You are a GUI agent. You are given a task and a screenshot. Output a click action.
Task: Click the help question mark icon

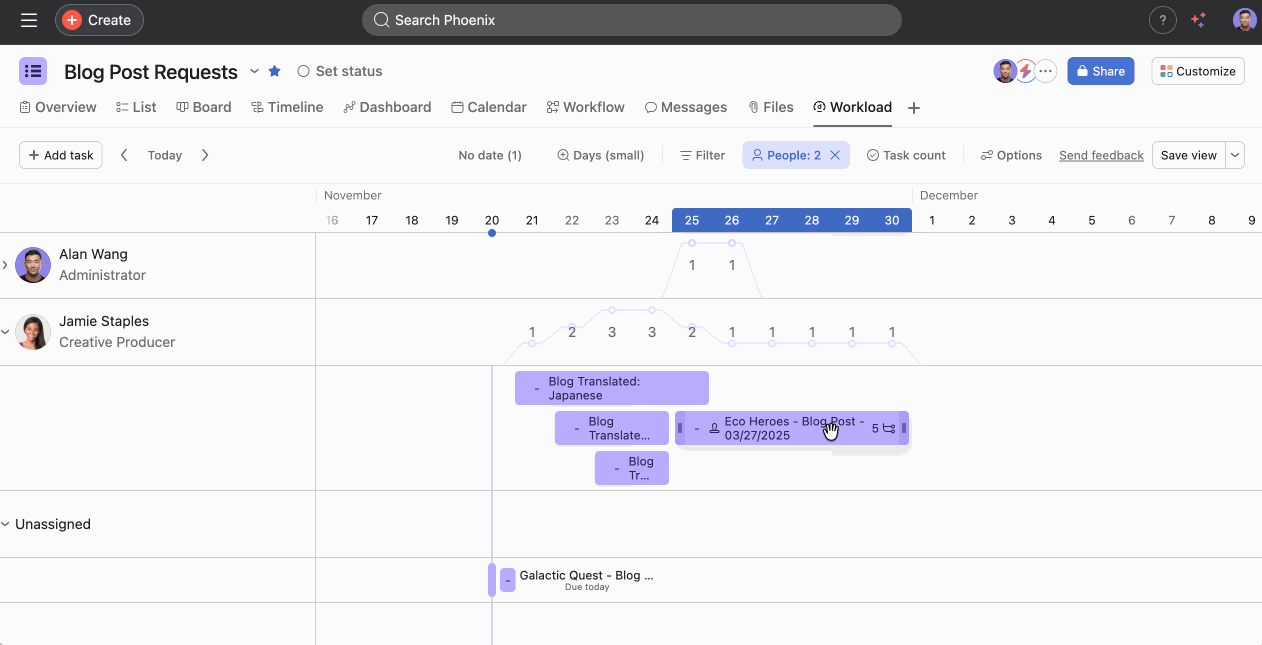pyautogui.click(x=1162, y=20)
